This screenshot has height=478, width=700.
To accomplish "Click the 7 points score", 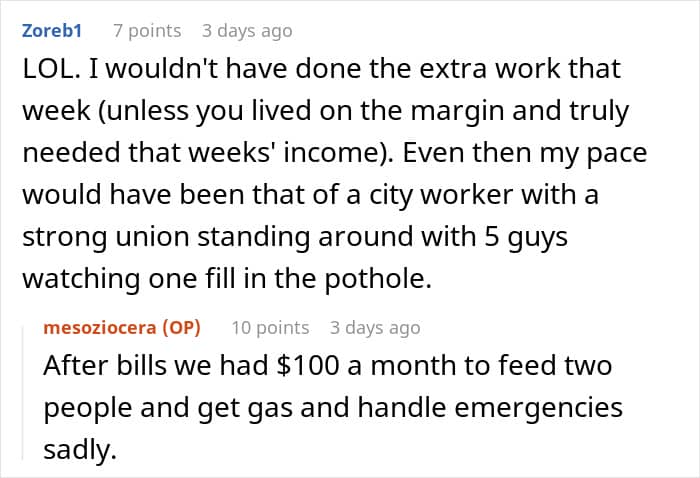I will click(145, 31).
